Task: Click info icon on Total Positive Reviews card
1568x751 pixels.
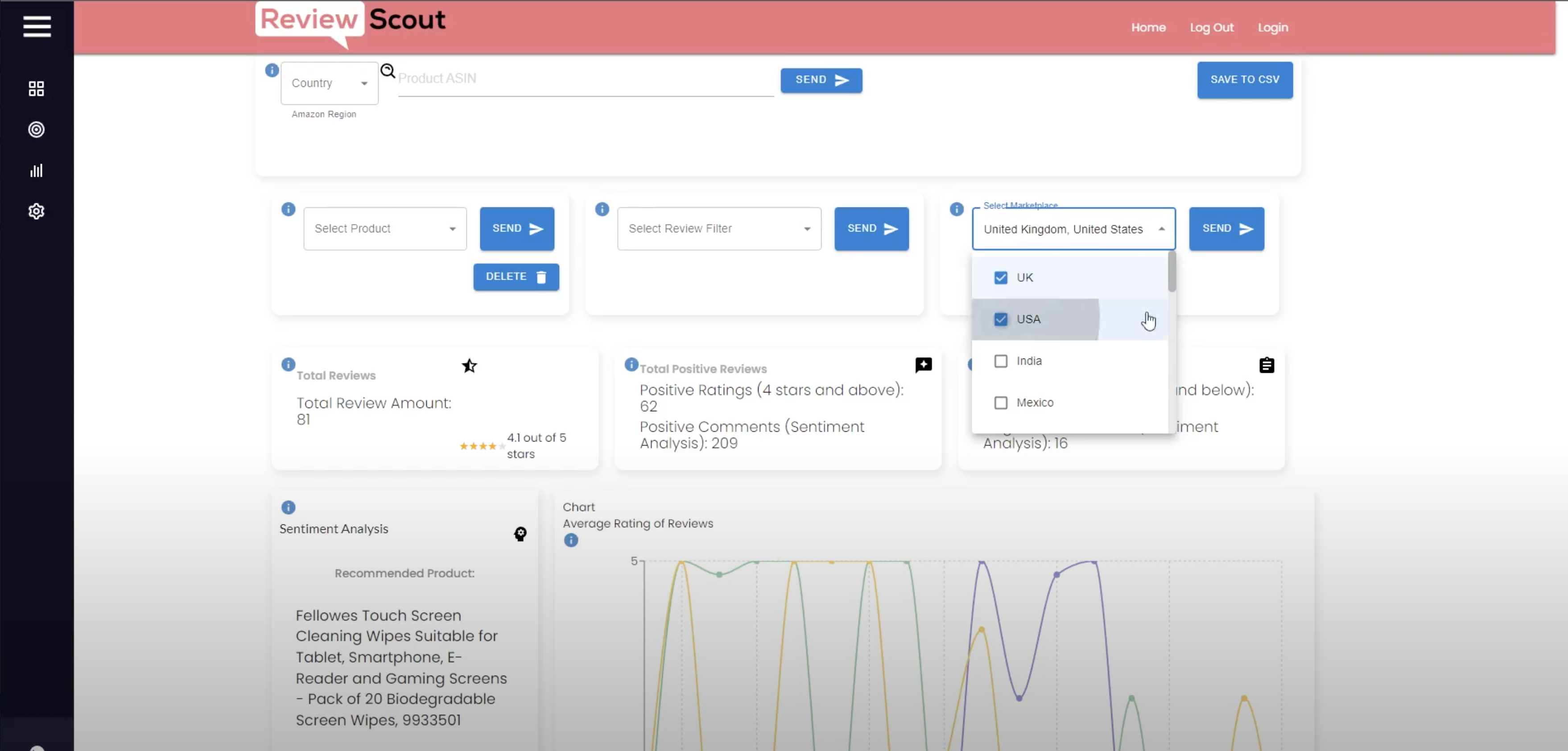Action: [631, 364]
